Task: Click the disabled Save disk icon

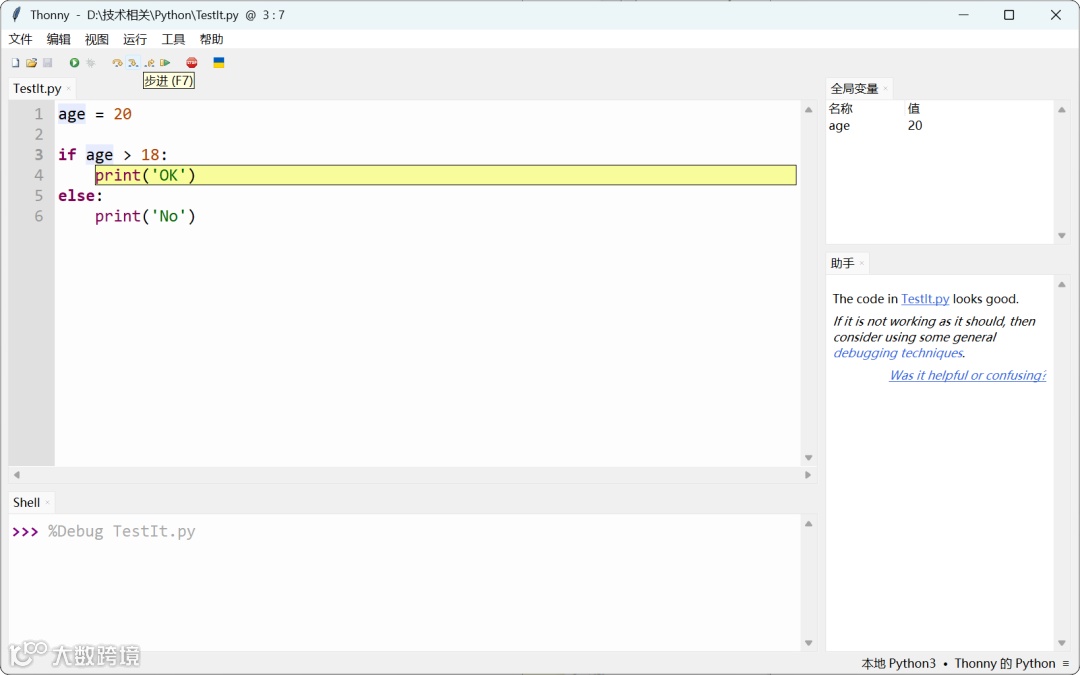Action: (x=48, y=63)
